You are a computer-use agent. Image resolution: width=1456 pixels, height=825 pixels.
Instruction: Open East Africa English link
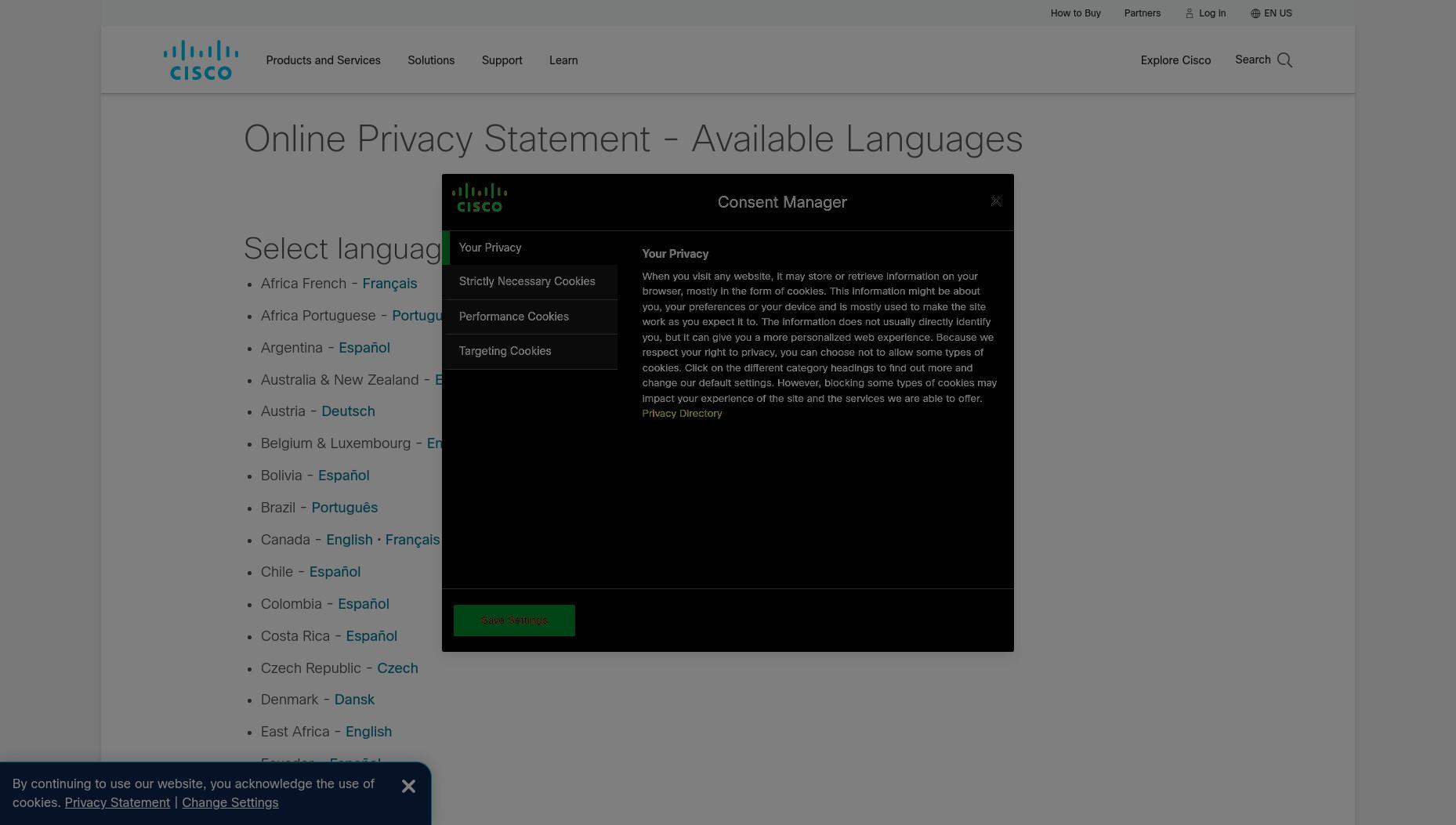coord(368,732)
